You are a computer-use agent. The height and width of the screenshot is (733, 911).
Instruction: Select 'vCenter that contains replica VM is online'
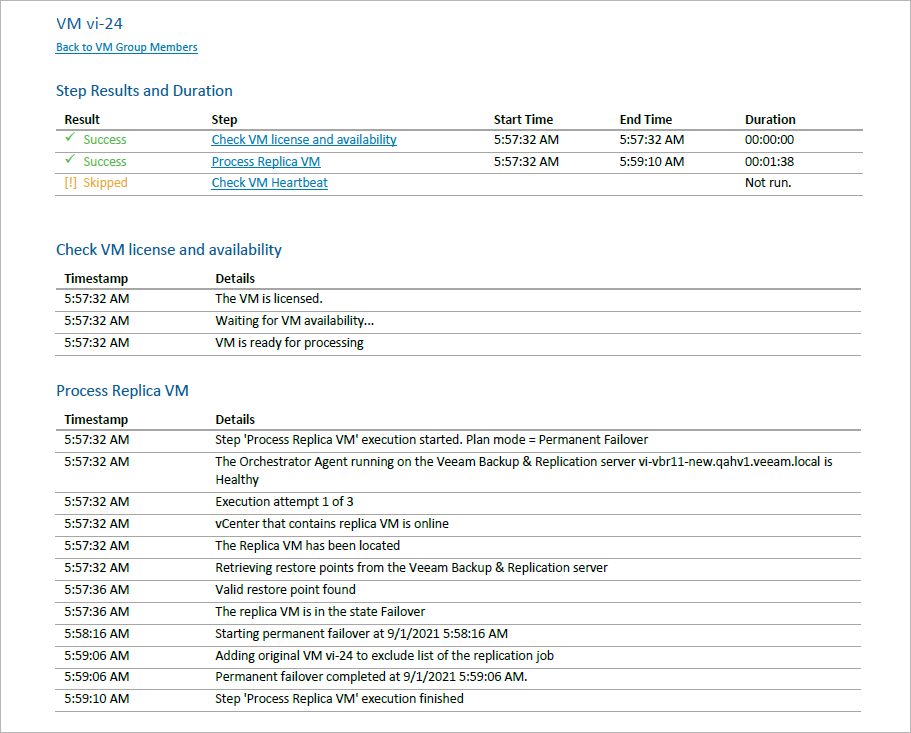click(x=332, y=524)
